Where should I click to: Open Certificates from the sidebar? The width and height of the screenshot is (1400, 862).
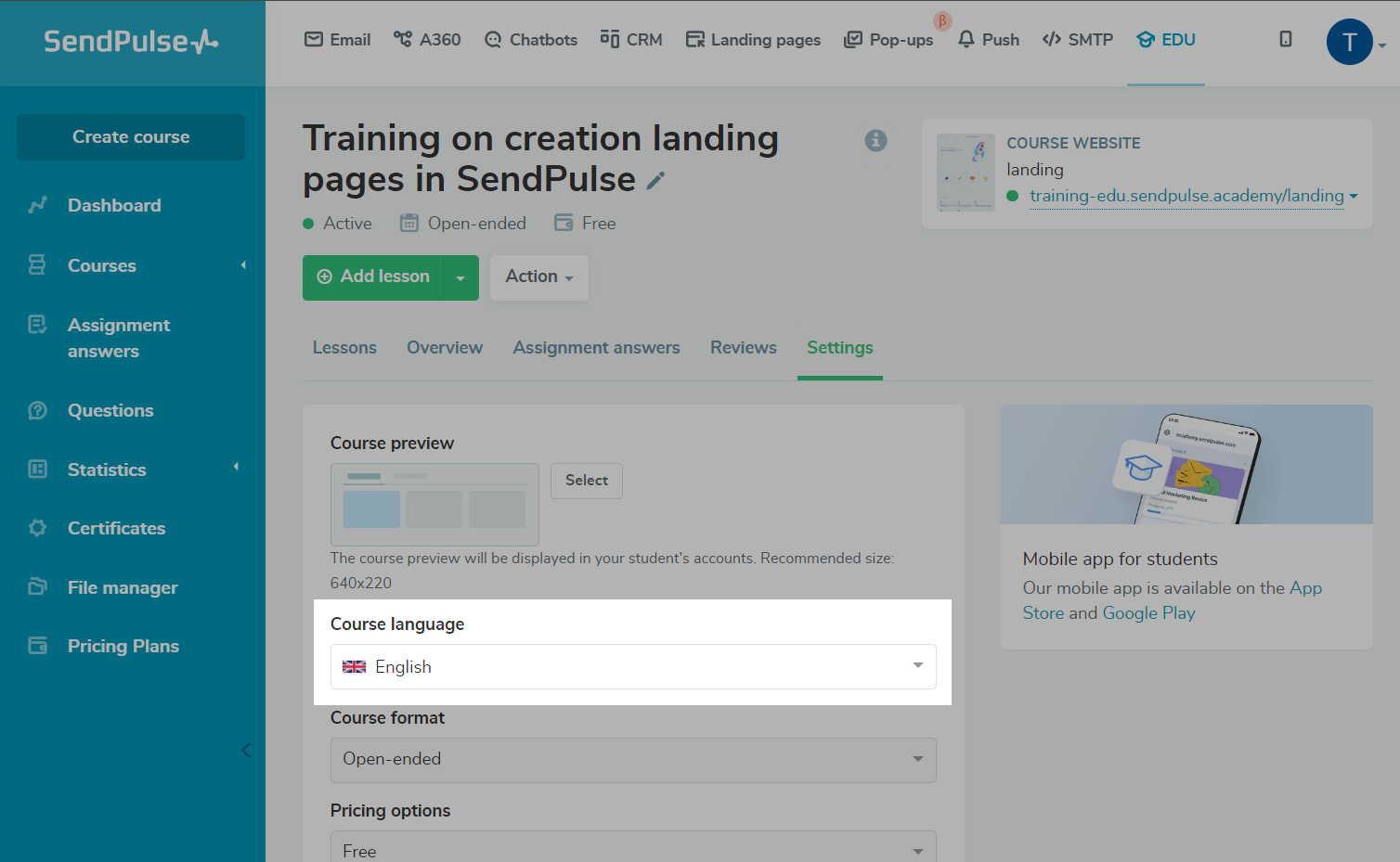116,528
